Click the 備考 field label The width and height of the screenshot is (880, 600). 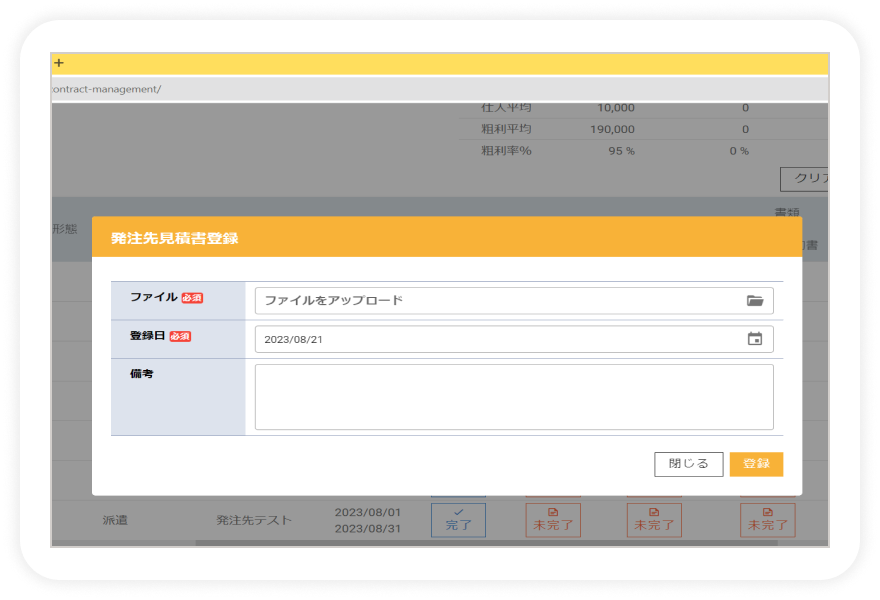[141, 374]
